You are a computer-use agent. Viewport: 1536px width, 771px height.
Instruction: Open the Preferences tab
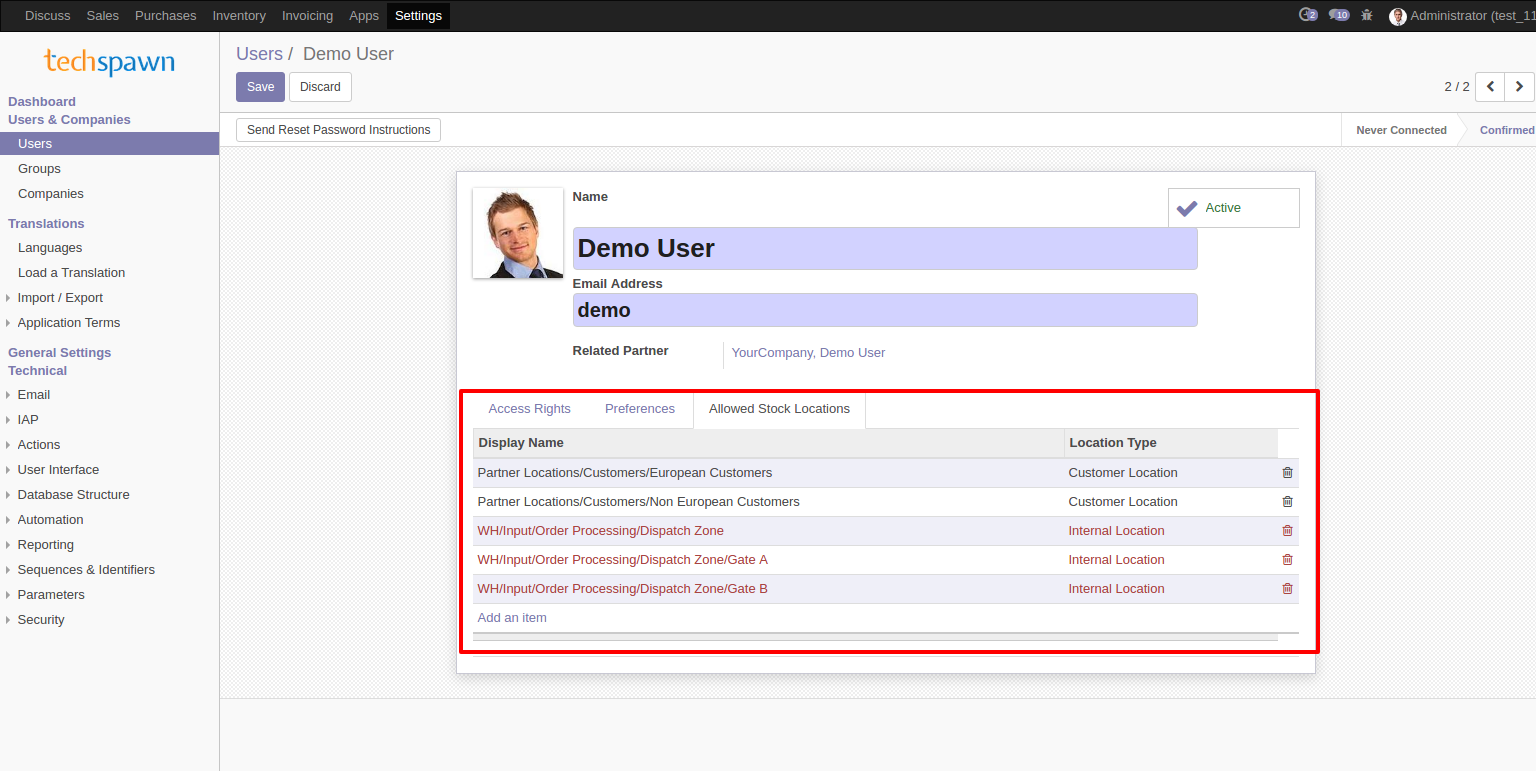639,409
